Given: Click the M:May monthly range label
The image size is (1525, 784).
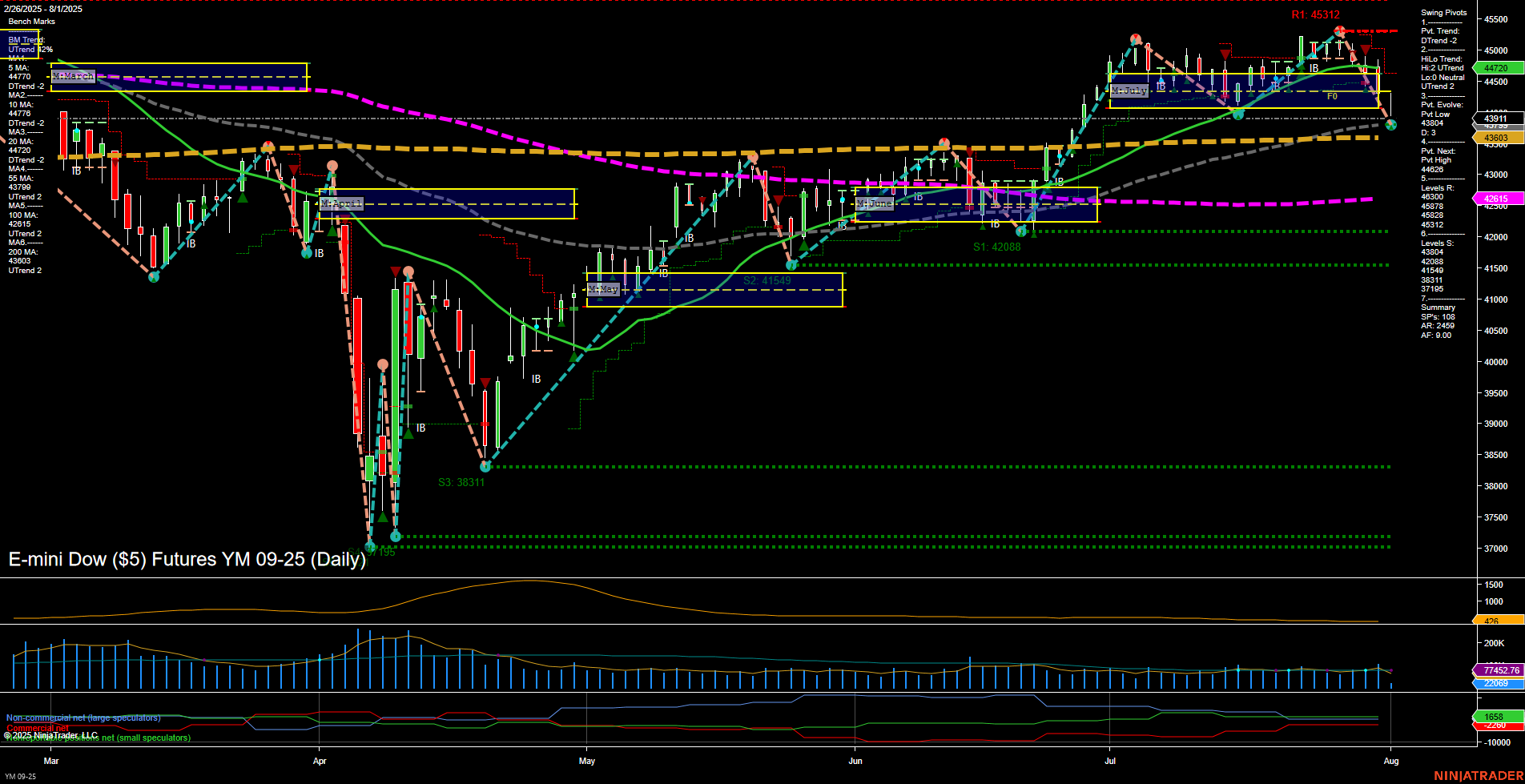Looking at the screenshot, I should tap(603, 289).
